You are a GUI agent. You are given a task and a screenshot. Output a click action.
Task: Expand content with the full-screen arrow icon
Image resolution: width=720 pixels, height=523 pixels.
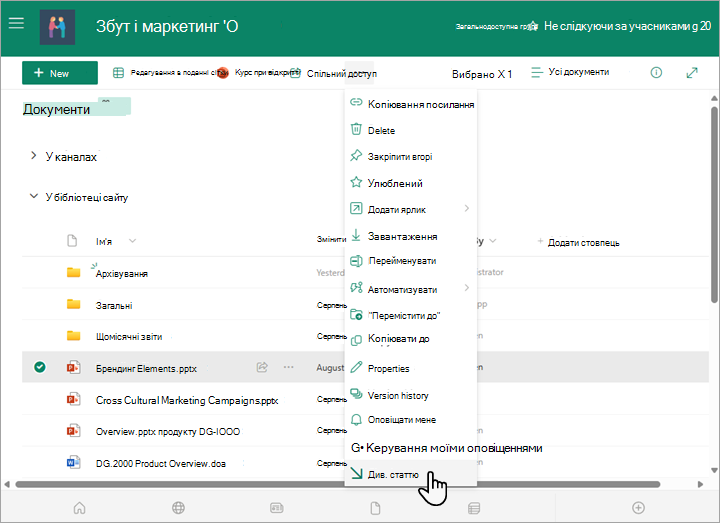tap(692, 73)
